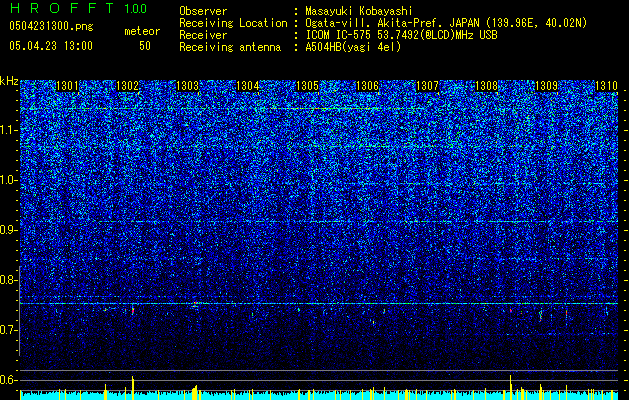This screenshot has height=400, width=629.
Task: Click the 1310 time marker
Action: click(606, 86)
